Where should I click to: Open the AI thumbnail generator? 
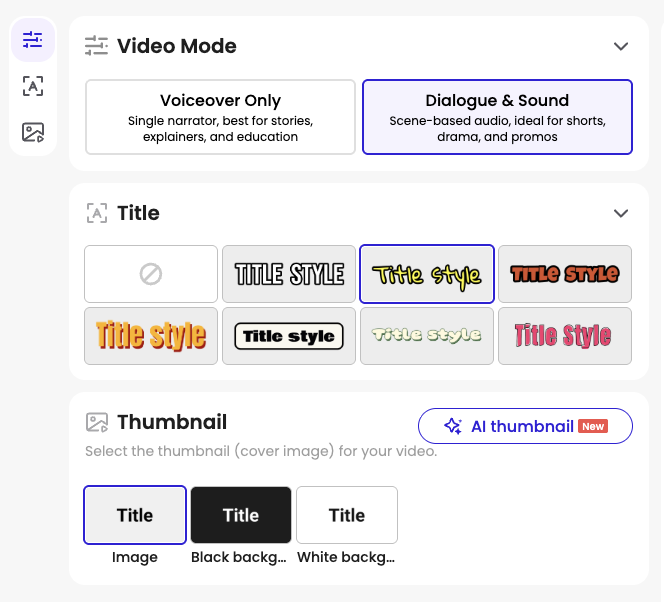525,426
